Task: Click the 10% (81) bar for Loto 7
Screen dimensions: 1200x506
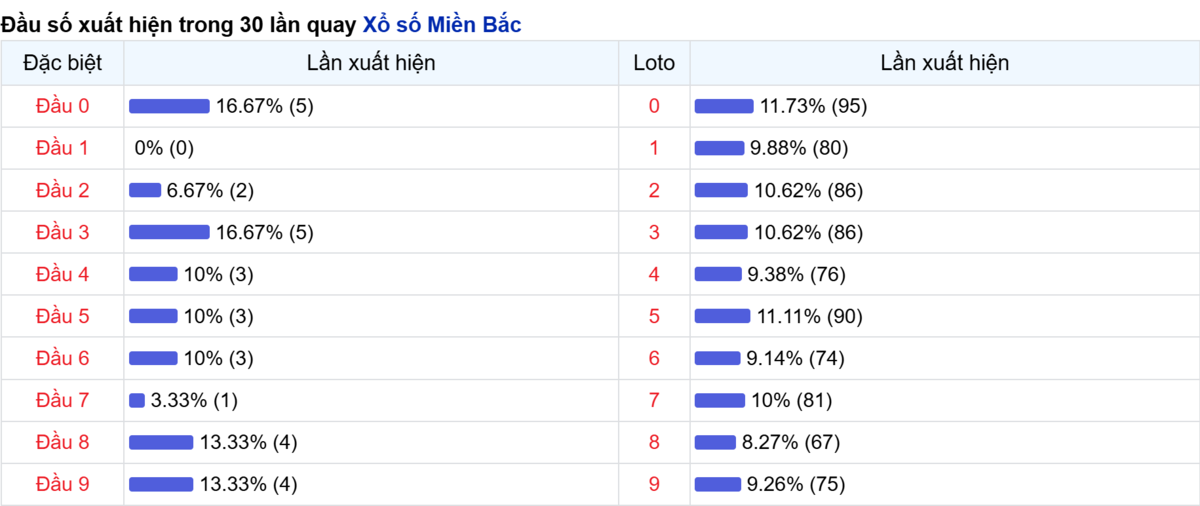Action: tap(720, 400)
